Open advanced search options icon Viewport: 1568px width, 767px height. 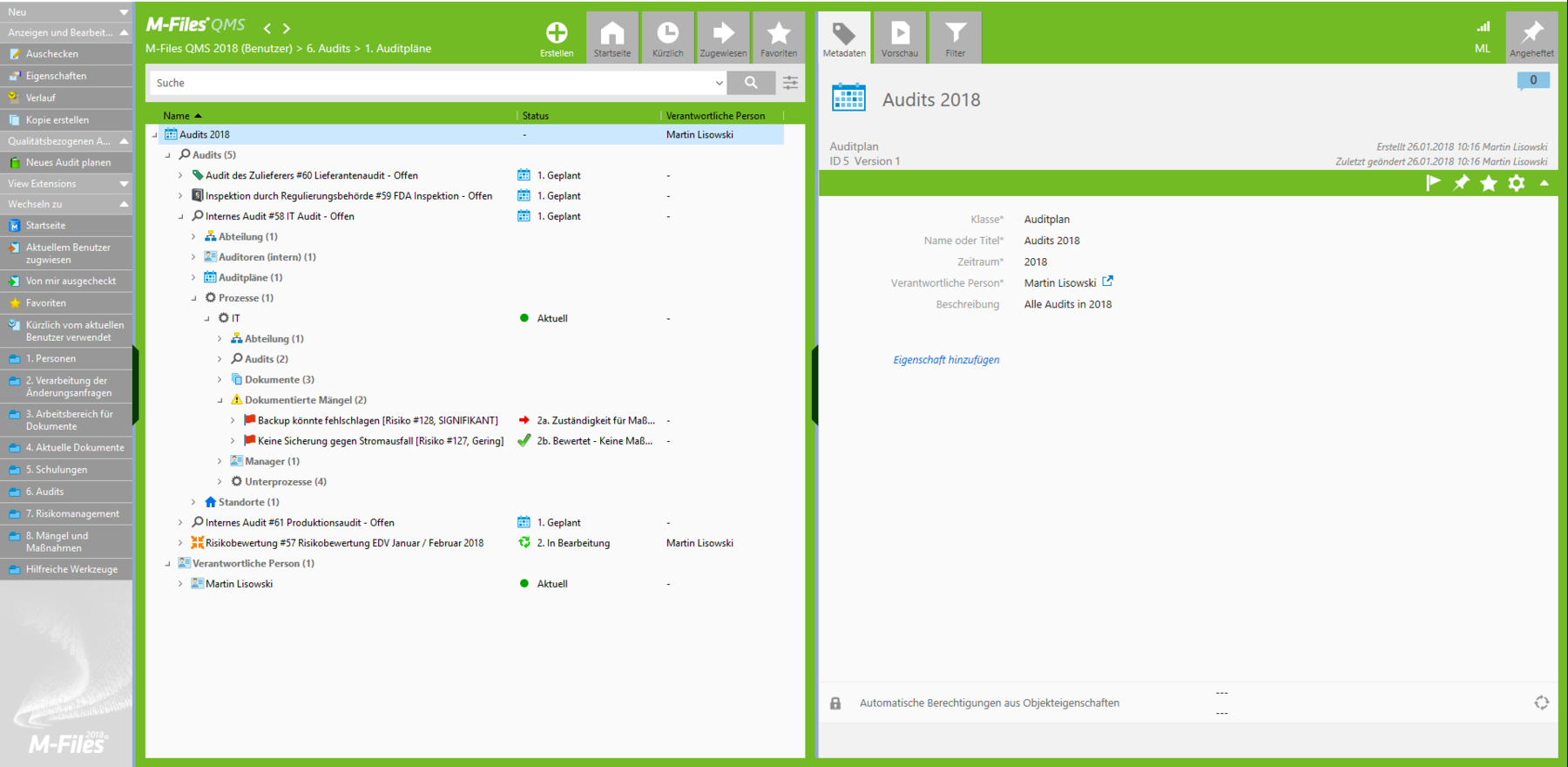pyautogui.click(x=790, y=83)
